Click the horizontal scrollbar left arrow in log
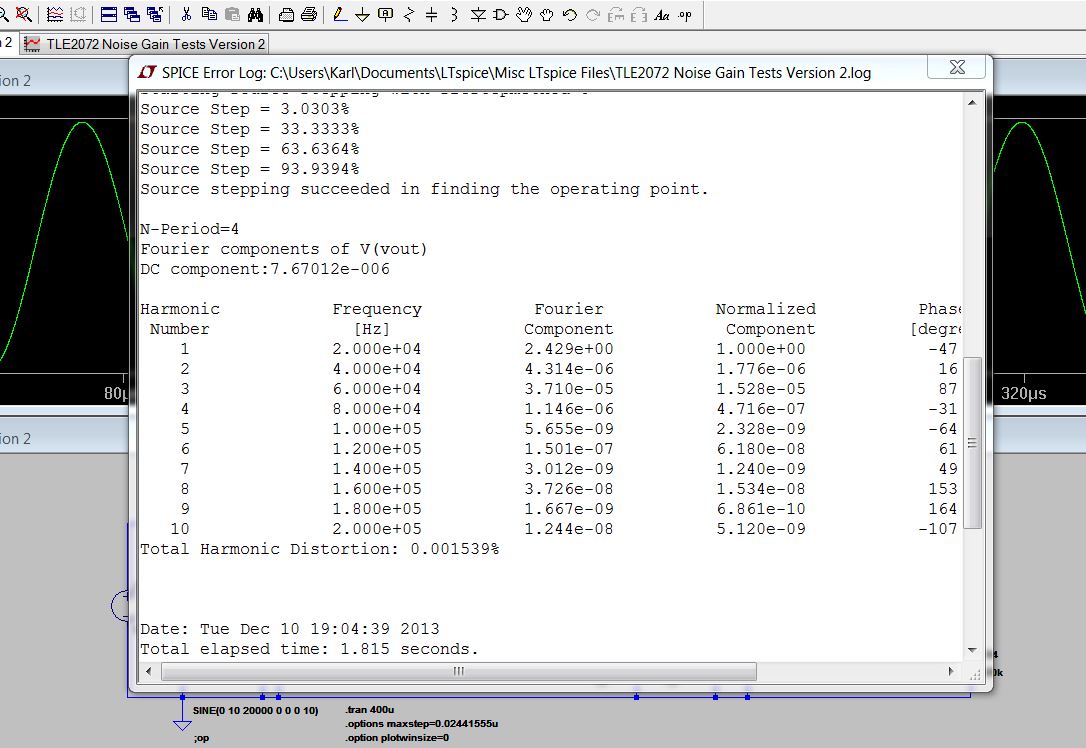 pyautogui.click(x=148, y=671)
